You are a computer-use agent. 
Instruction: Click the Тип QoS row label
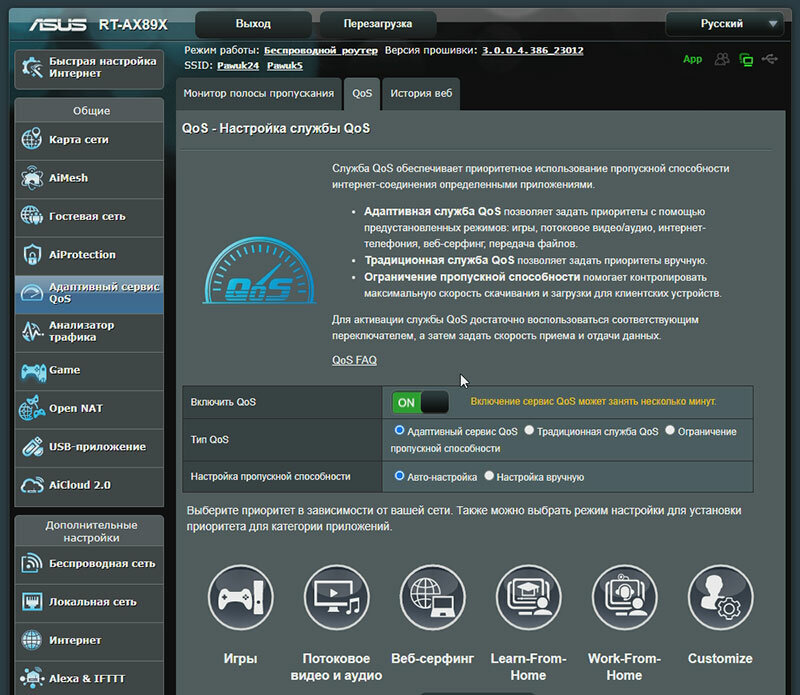(210, 439)
